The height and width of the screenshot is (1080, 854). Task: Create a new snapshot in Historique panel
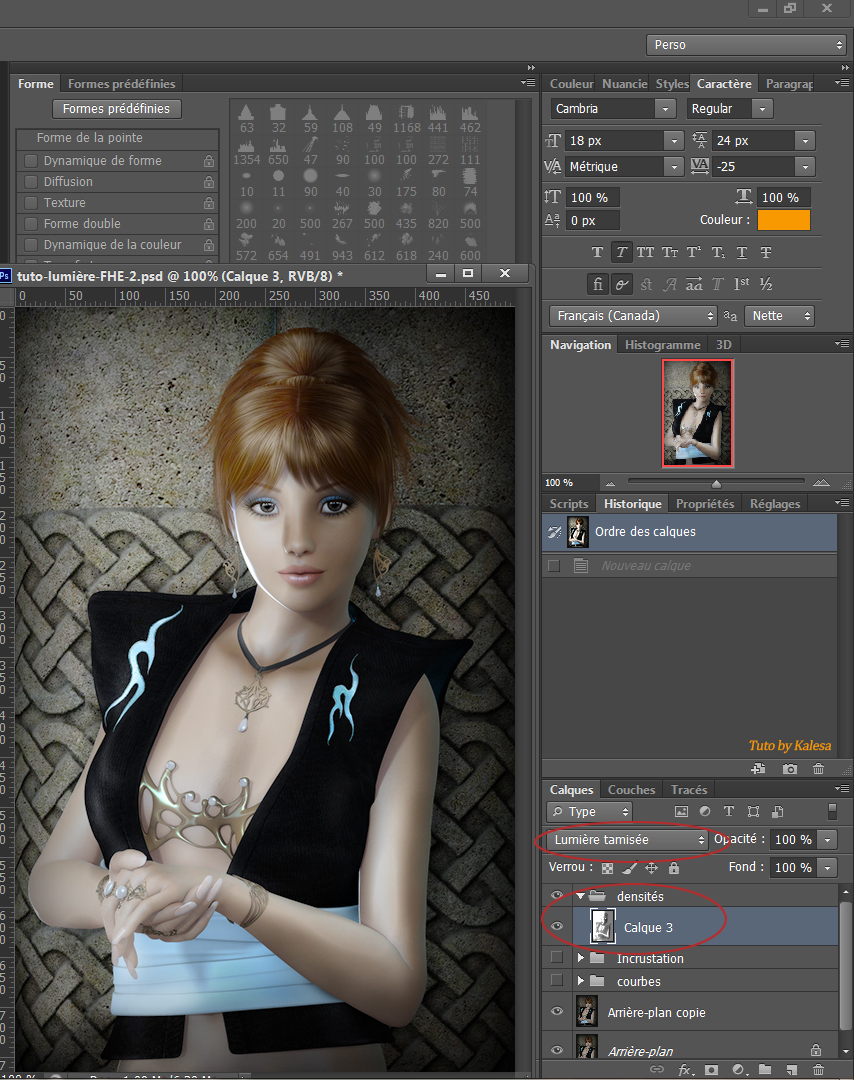[790, 769]
